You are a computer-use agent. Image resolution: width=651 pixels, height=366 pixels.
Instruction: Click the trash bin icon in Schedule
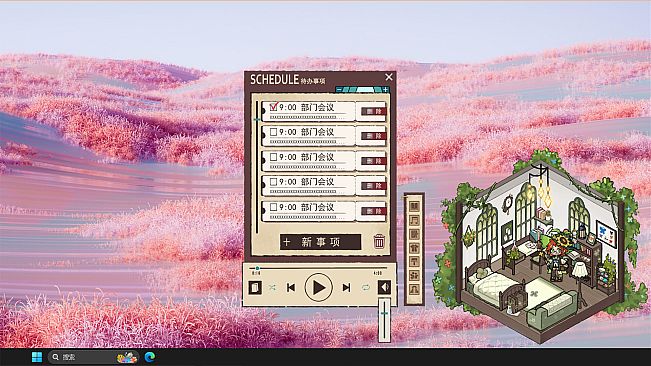pyautogui.click(x=379, y=242)
